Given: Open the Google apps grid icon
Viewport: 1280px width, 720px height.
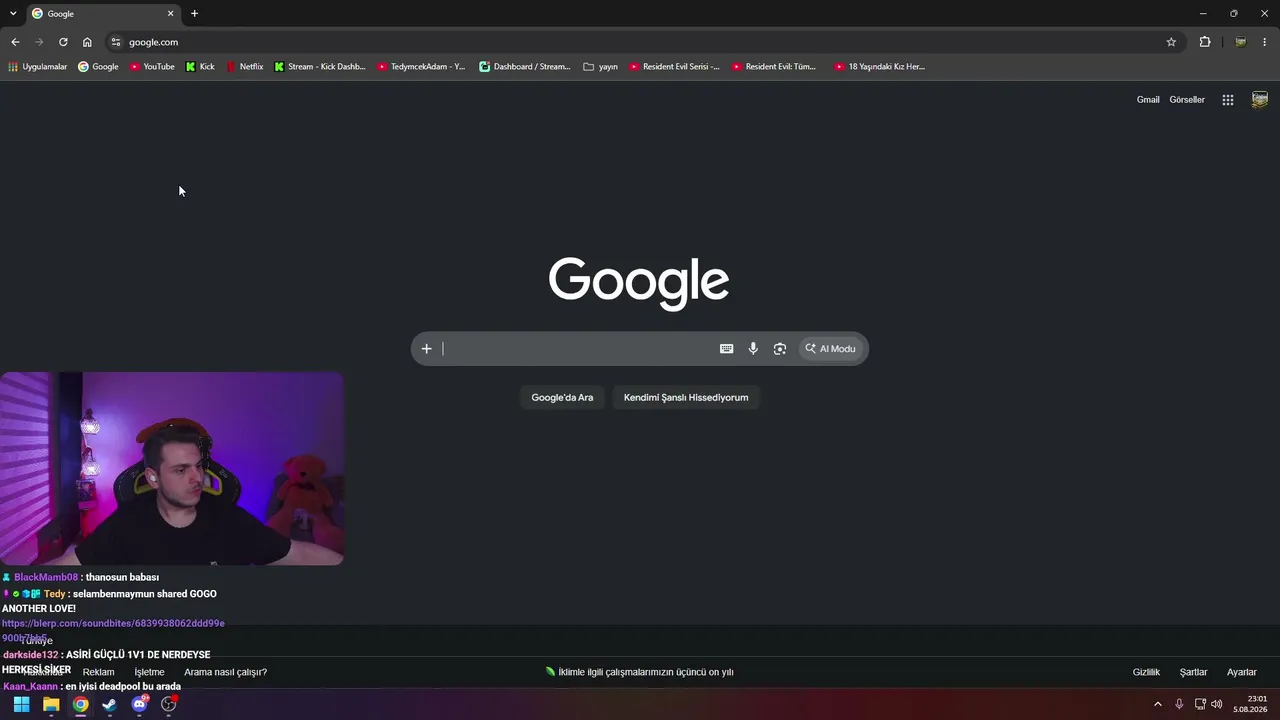Looking at the screenshot, I should click(x=1228, y=100).
